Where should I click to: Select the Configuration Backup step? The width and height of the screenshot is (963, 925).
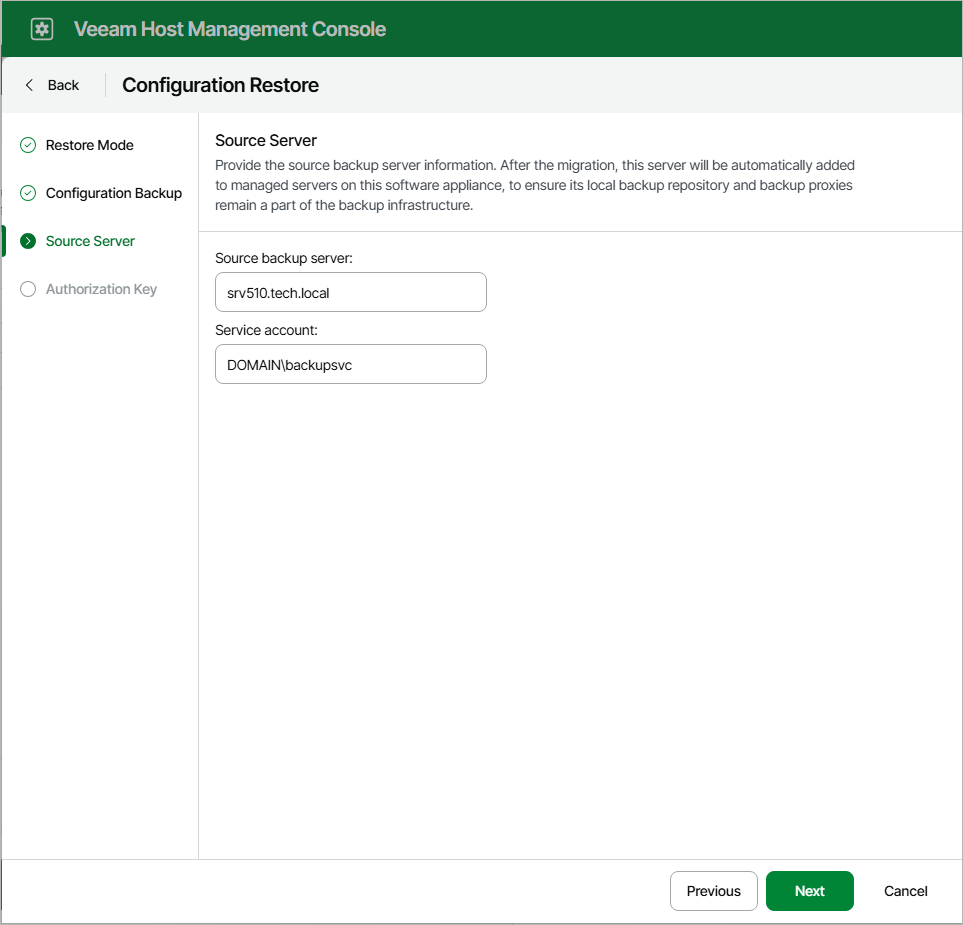coord(113,193)
